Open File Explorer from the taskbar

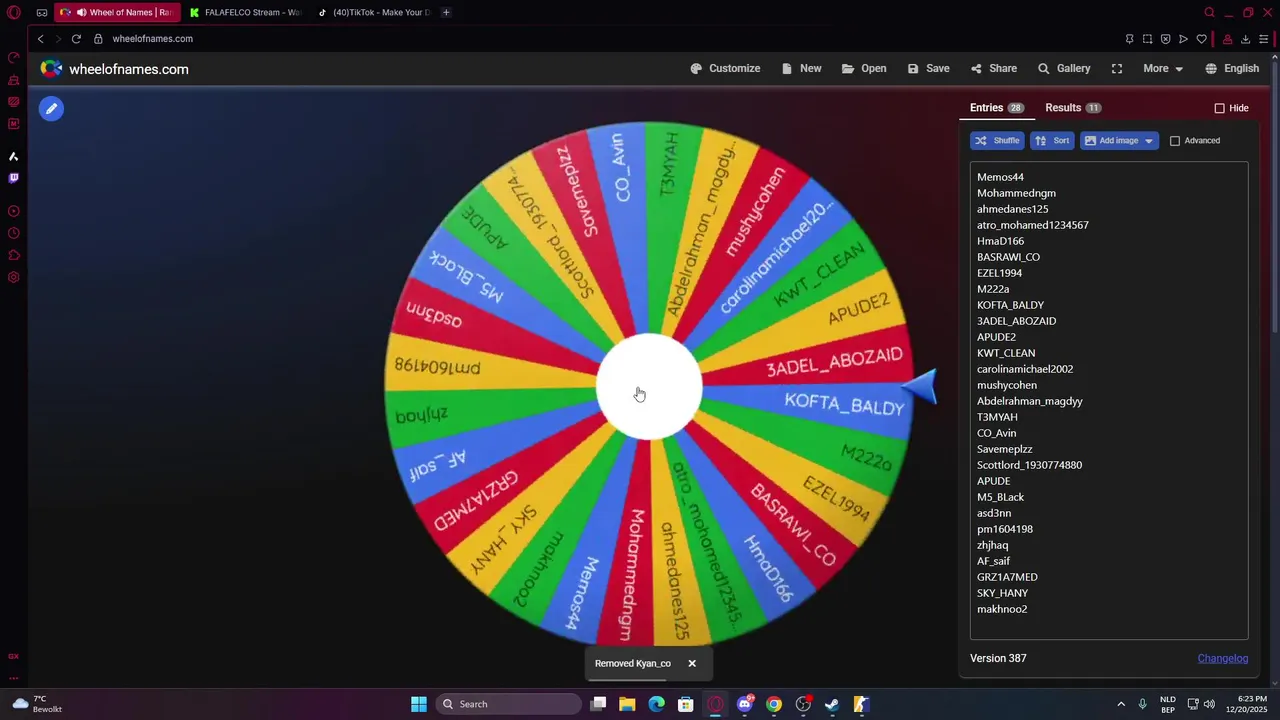(627, 704)
